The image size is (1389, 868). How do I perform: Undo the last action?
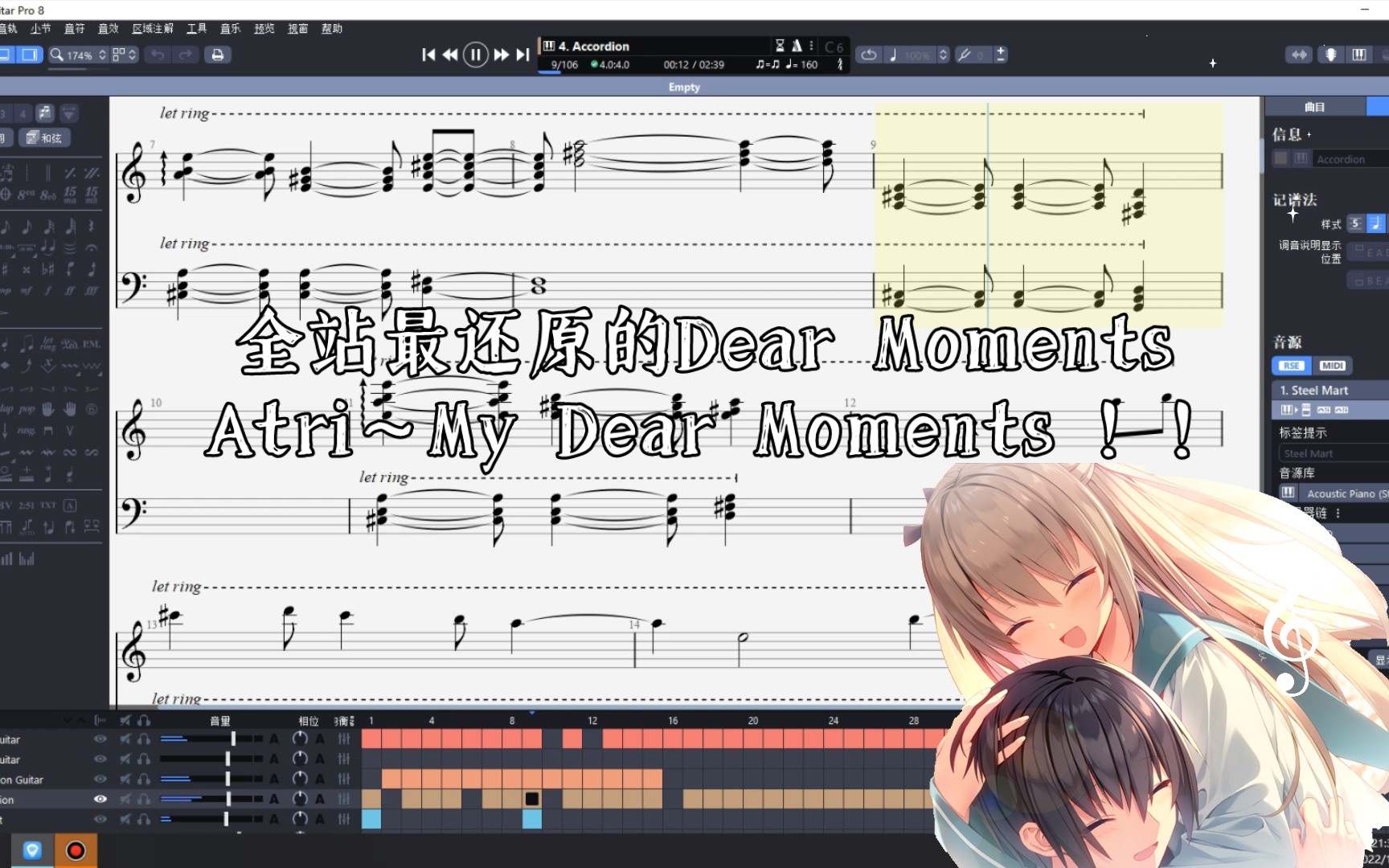tap(158, 55)
